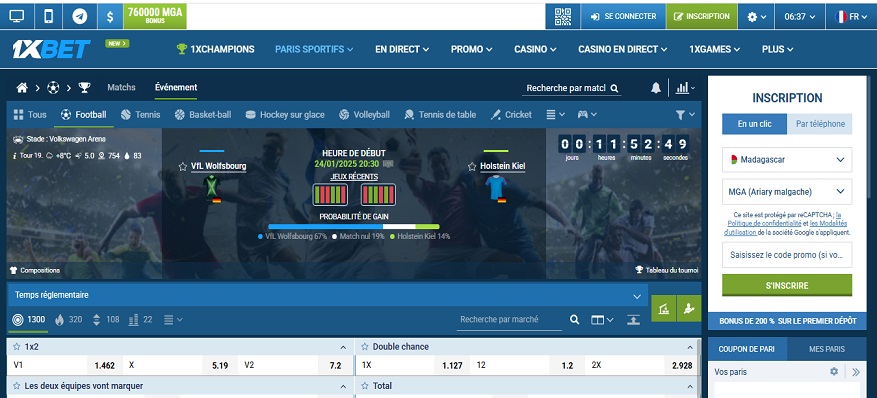This screenshot has width=877, height=398.
Task: Click the Telegram icon in top bar
Action: click(79, 17)
